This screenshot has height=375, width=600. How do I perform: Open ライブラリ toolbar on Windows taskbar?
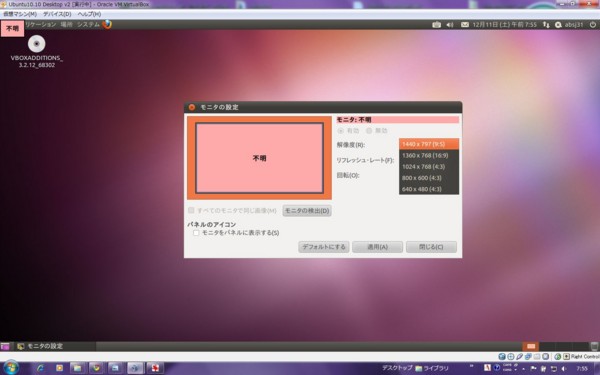click(432, 368)
